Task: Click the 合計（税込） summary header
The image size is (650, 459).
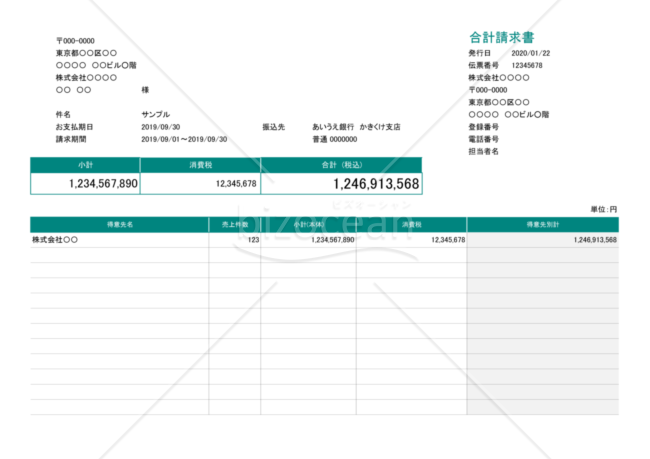Action: tap(342, 165)
